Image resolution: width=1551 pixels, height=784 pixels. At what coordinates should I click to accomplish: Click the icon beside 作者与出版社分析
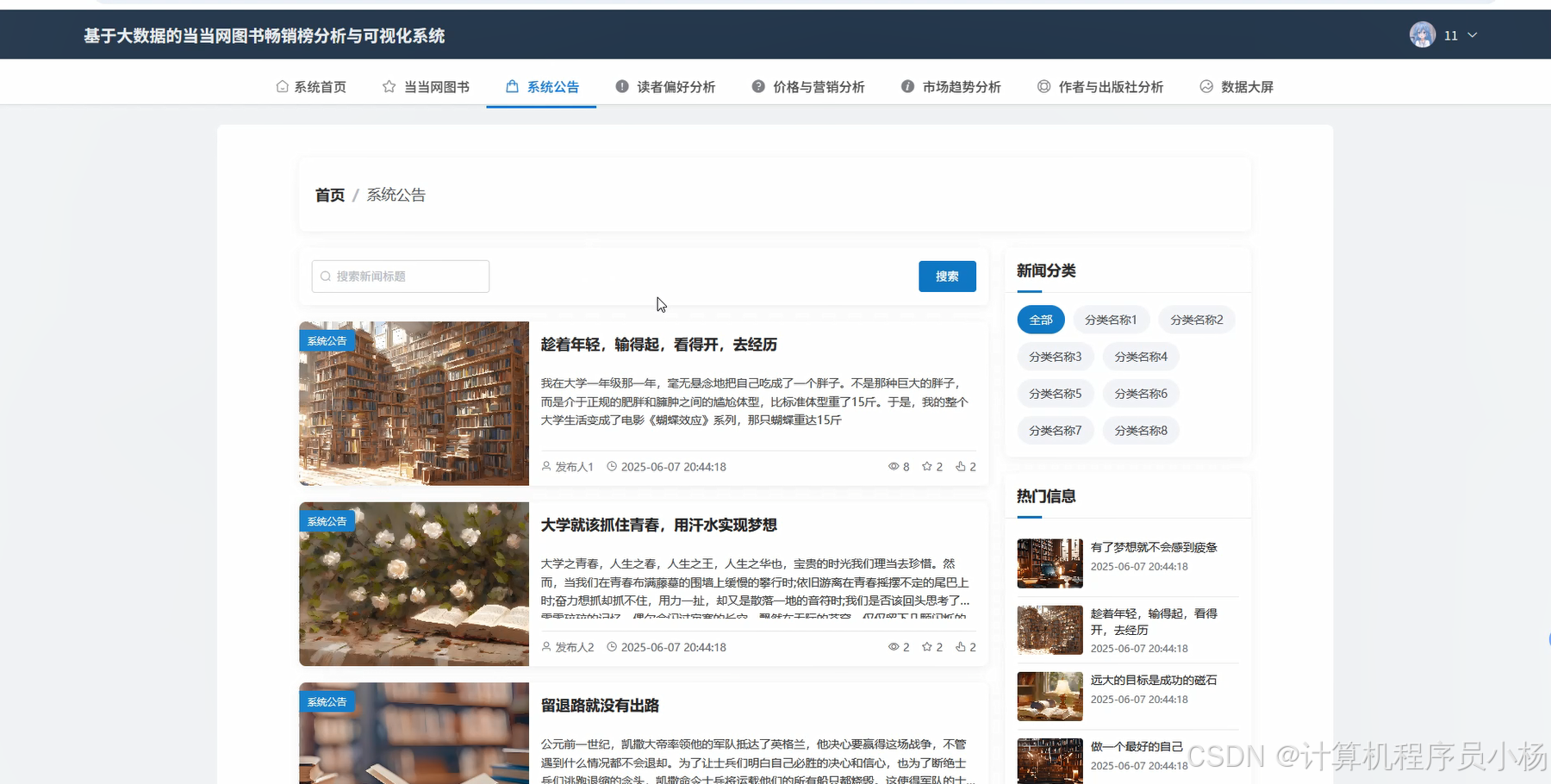coord(1043,86)
